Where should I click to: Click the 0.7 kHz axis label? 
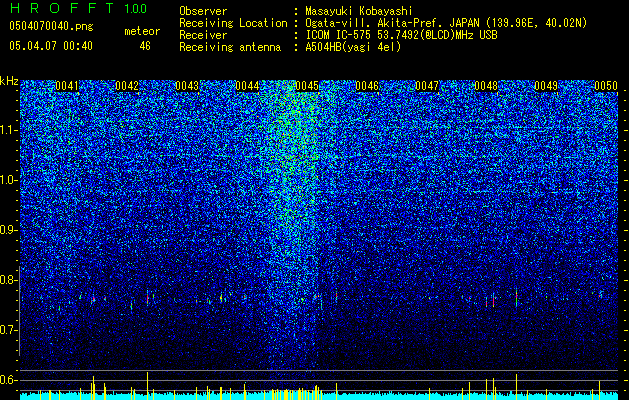point(8,330)
